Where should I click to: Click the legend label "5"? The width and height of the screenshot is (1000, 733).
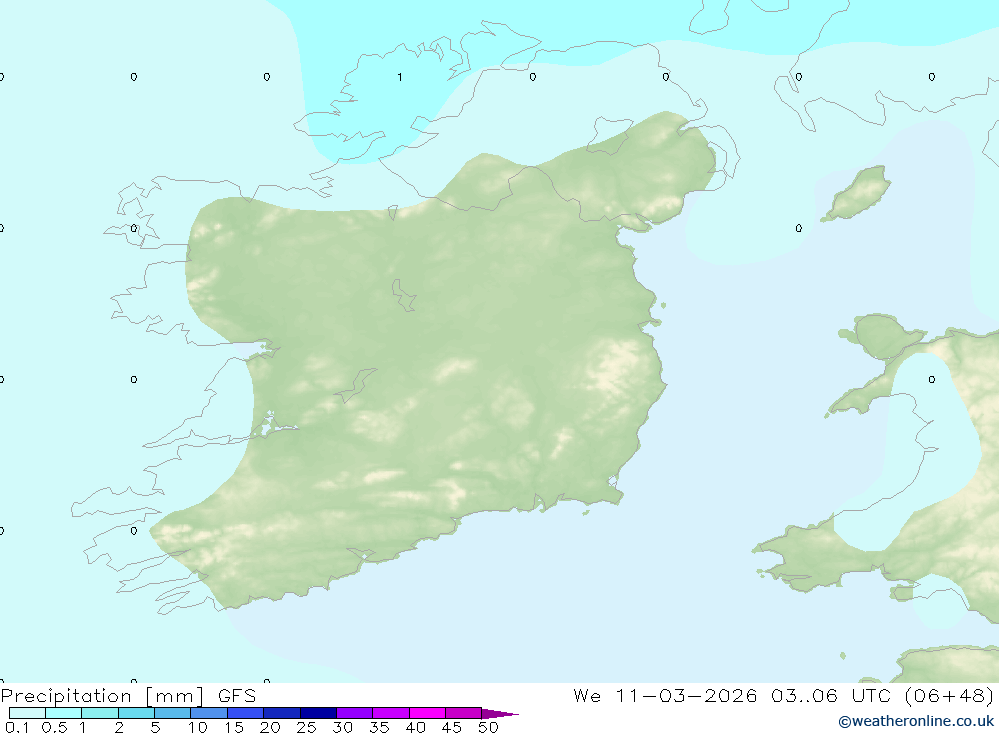point(155,727)
